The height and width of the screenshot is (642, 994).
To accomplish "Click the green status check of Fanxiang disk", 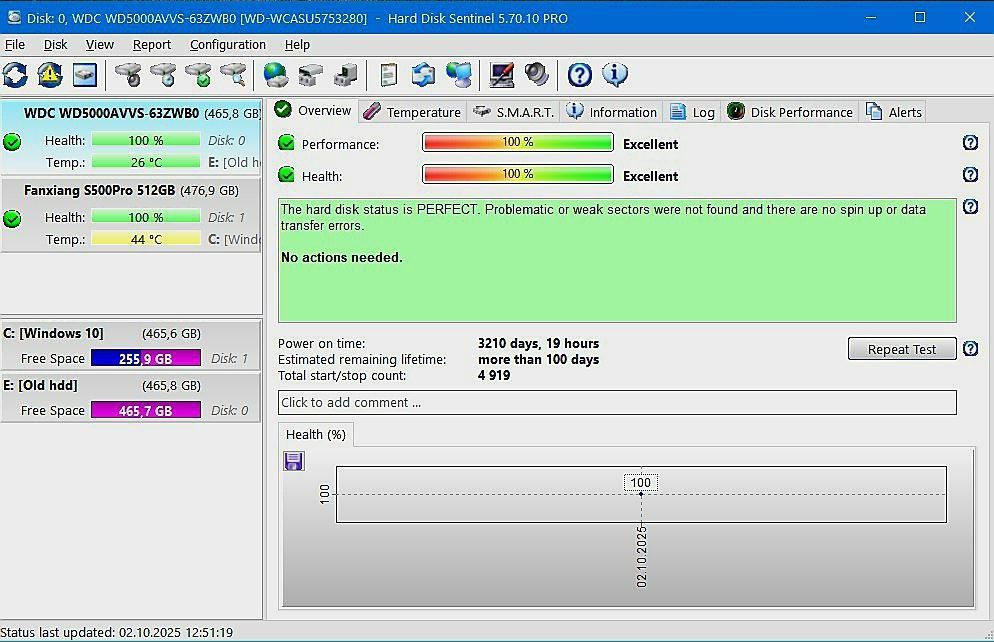I will 12,219.
